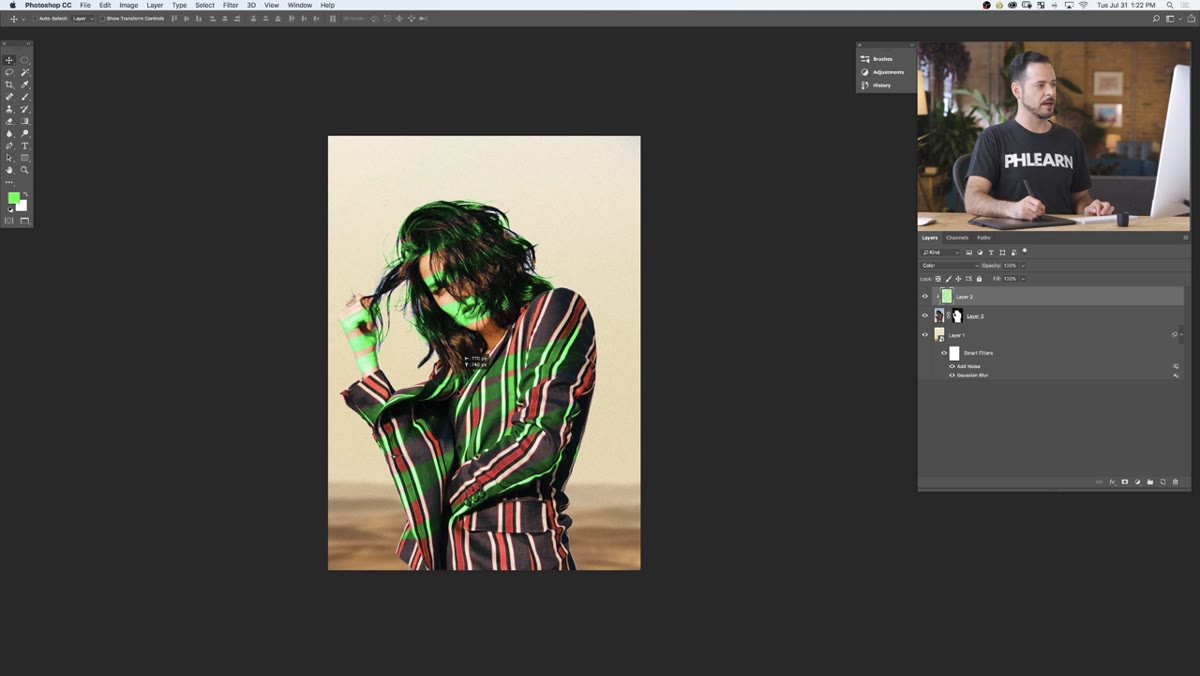Reset default foreground and background colors
This screenshot has width=1200, height=676.
click(10, 210)
